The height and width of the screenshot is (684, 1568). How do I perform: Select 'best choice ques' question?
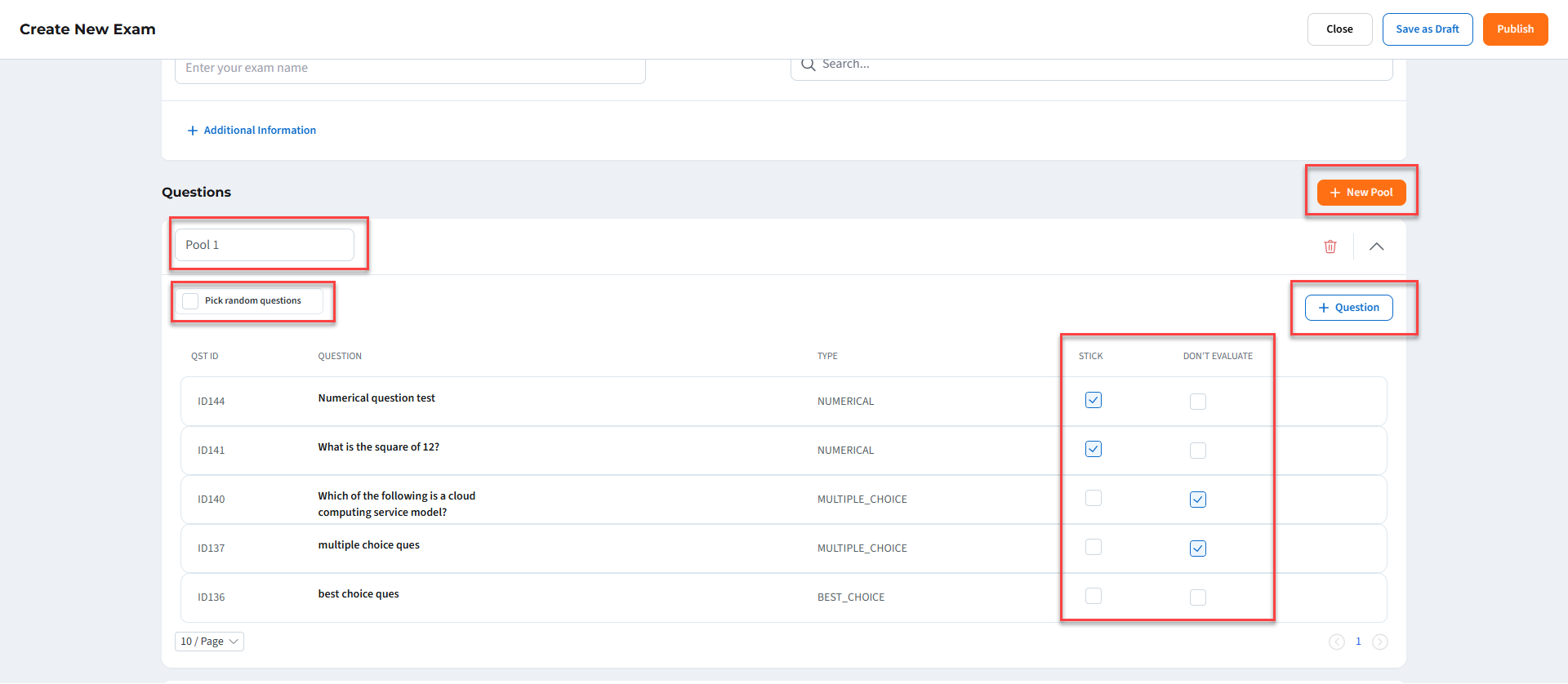pos(359,594)
